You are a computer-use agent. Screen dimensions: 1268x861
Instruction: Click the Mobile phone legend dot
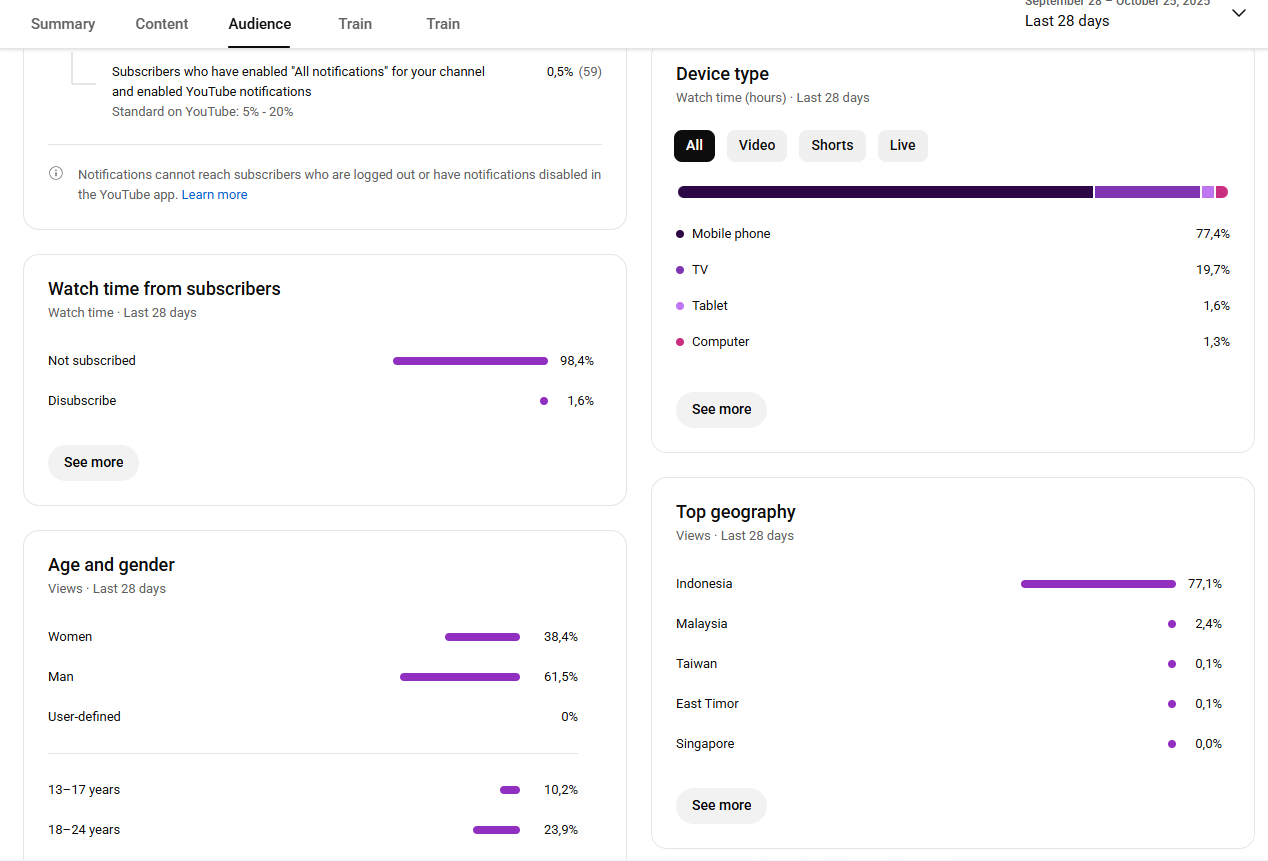tap(681, 234)
